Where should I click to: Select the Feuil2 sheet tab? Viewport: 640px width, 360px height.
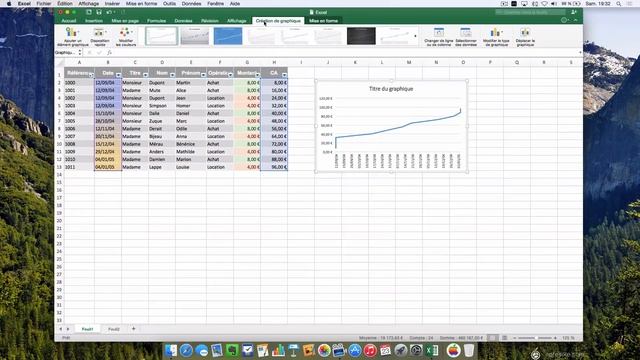point(113,329)
